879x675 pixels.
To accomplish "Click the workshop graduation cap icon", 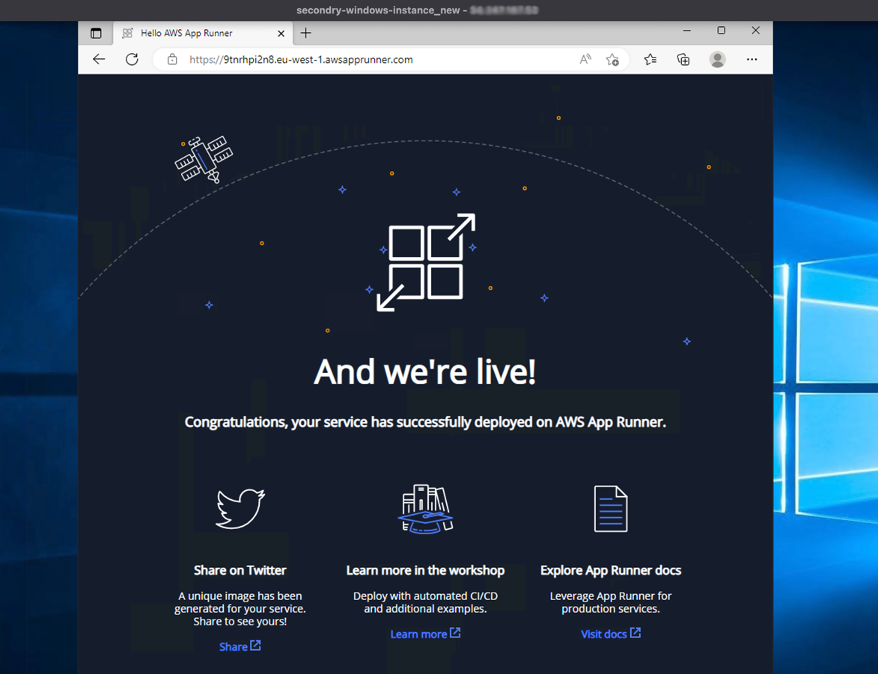I will coord(425,507).
